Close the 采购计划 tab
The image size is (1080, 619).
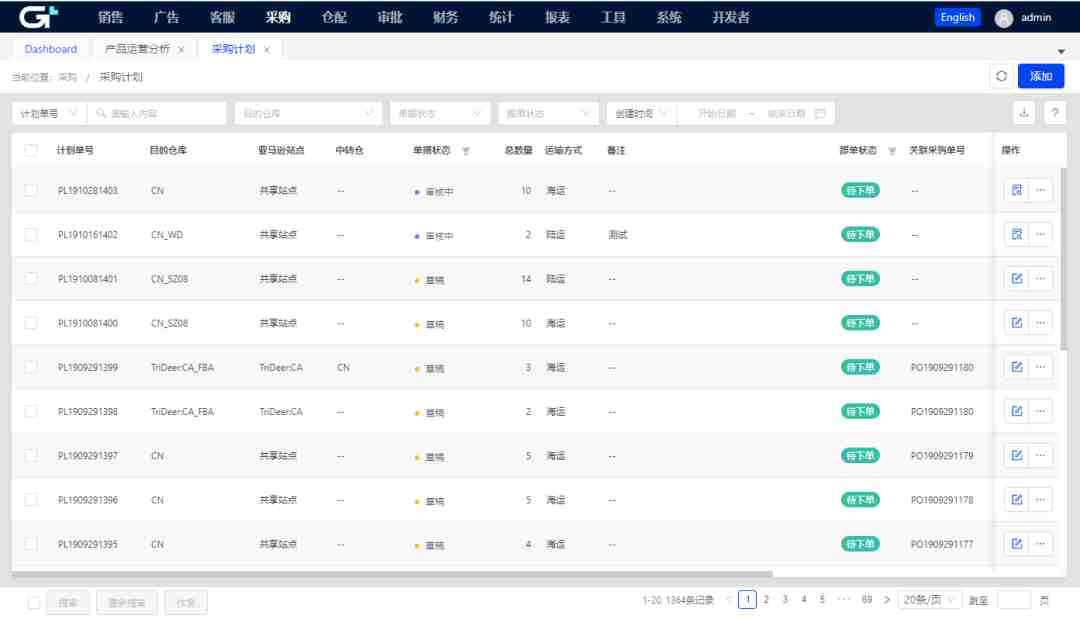(267, 50)
